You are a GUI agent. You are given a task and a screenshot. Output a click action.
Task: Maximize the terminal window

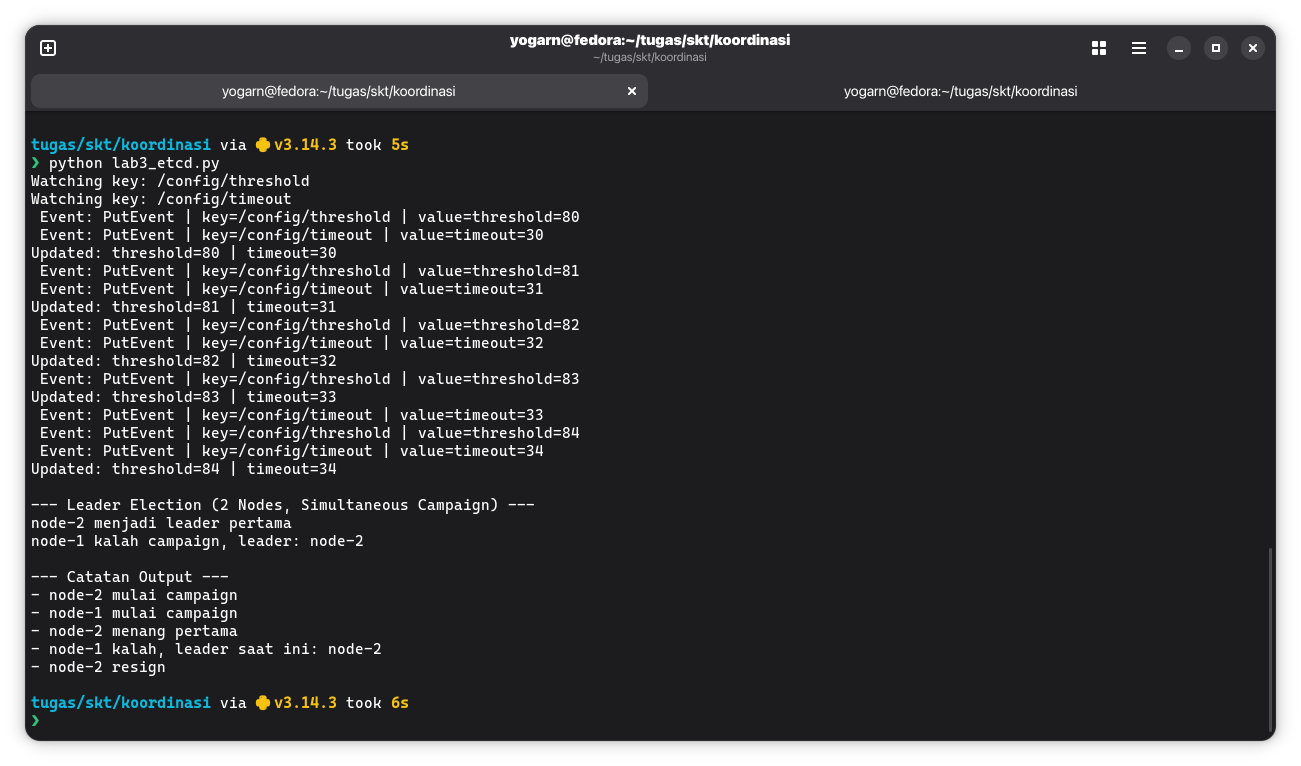(1216, 48)
